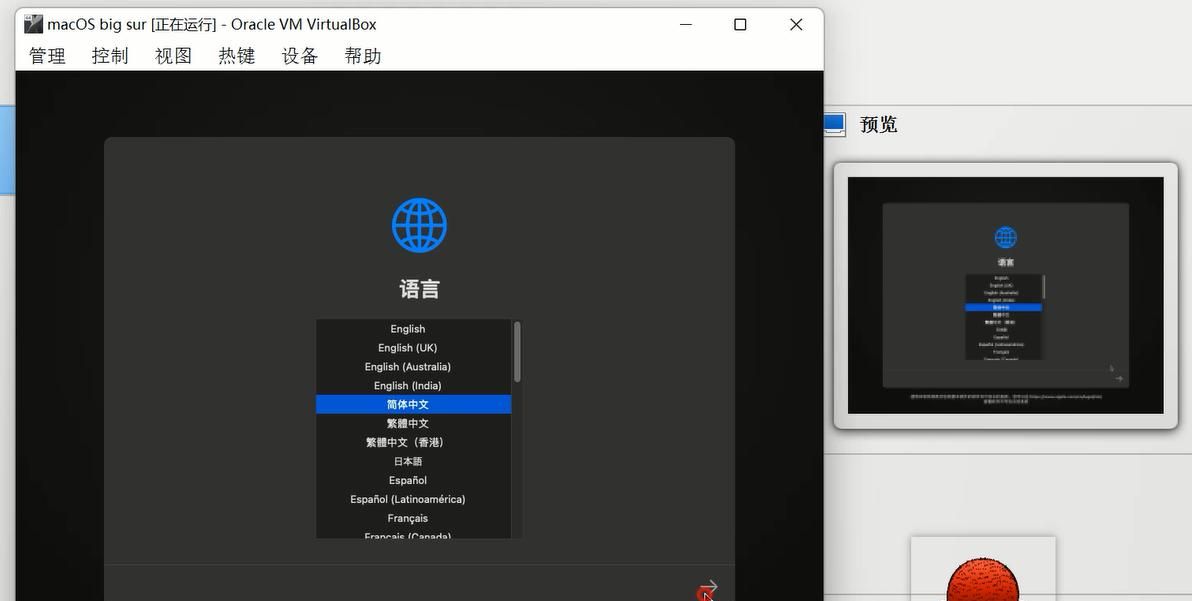The image size is (1192, 601).
Task: Choose Español (Latinoamérica) in the list
Action: click(408, 499)
